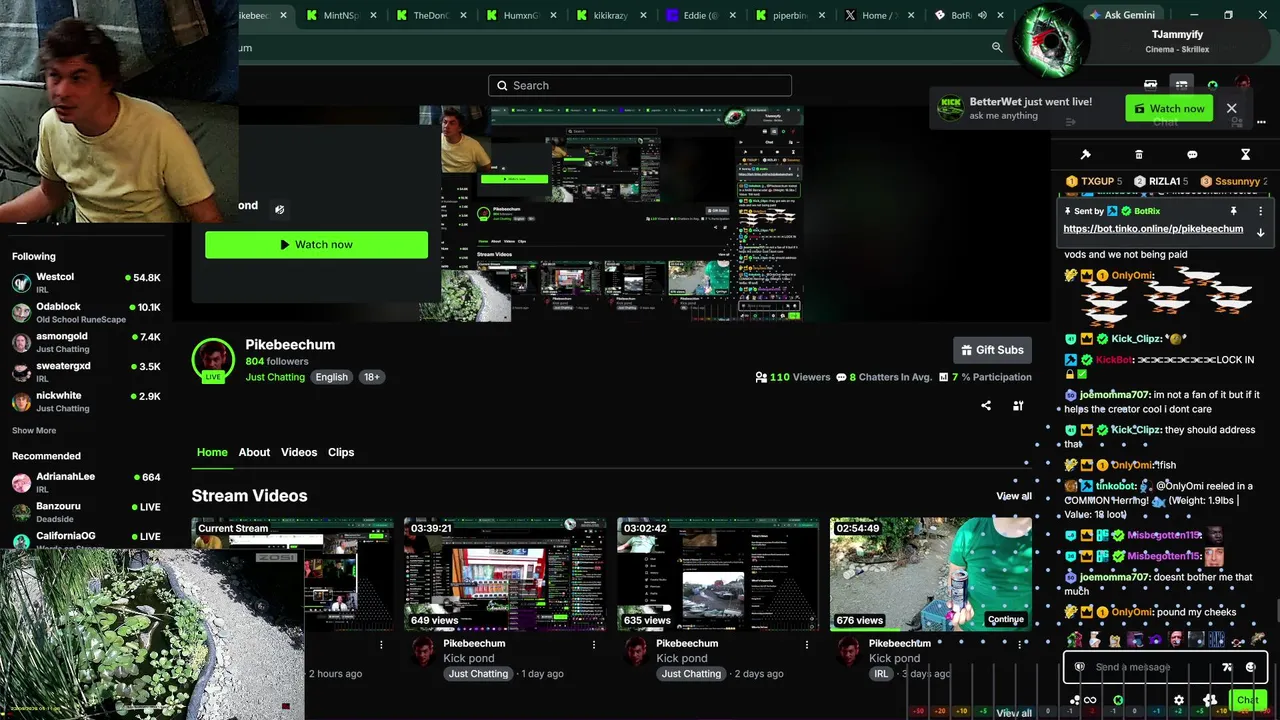1280x720 pixels.
Task: Click the Pikebeechum channel avatar
Action: click(213, 360)
